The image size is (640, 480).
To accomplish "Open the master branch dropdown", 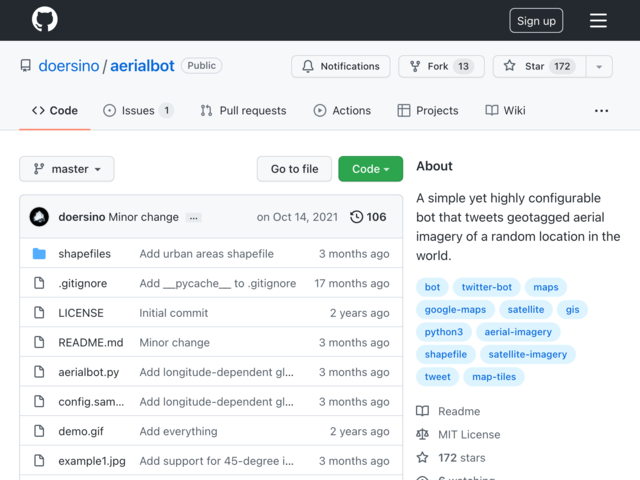I will tap(67, 169).
